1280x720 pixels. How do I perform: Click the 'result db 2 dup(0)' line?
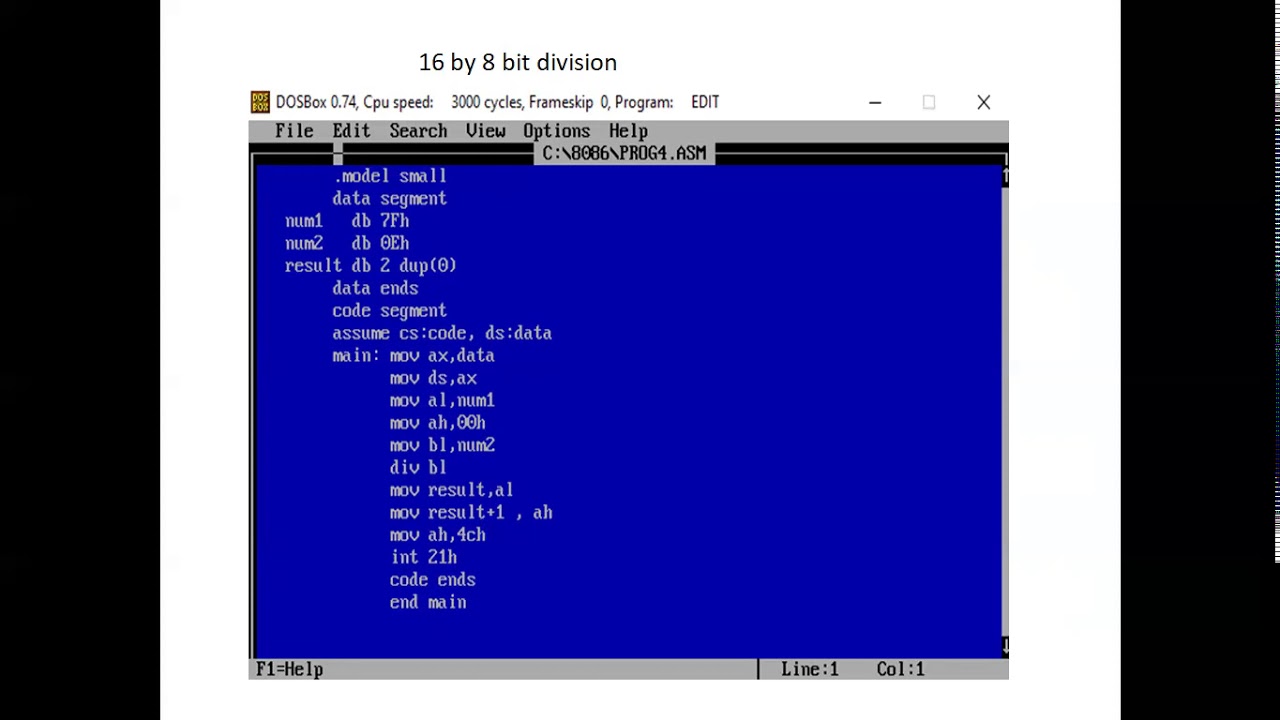click(x=371, y=266)
